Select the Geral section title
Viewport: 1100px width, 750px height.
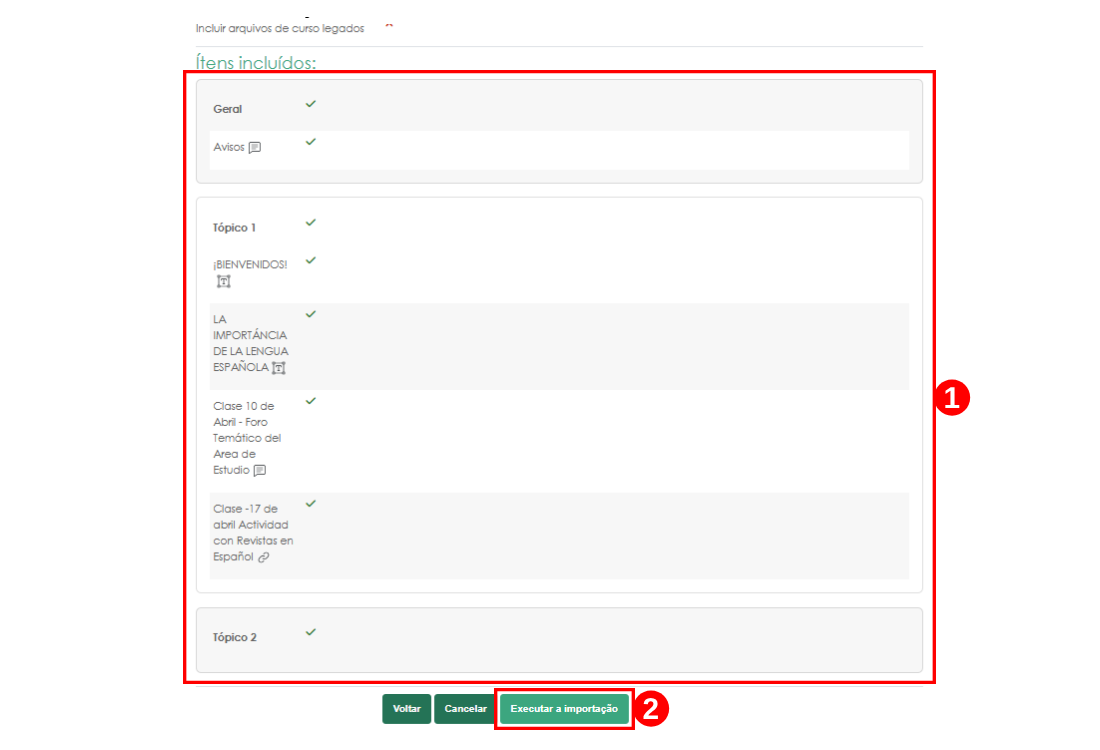[227, 109]
